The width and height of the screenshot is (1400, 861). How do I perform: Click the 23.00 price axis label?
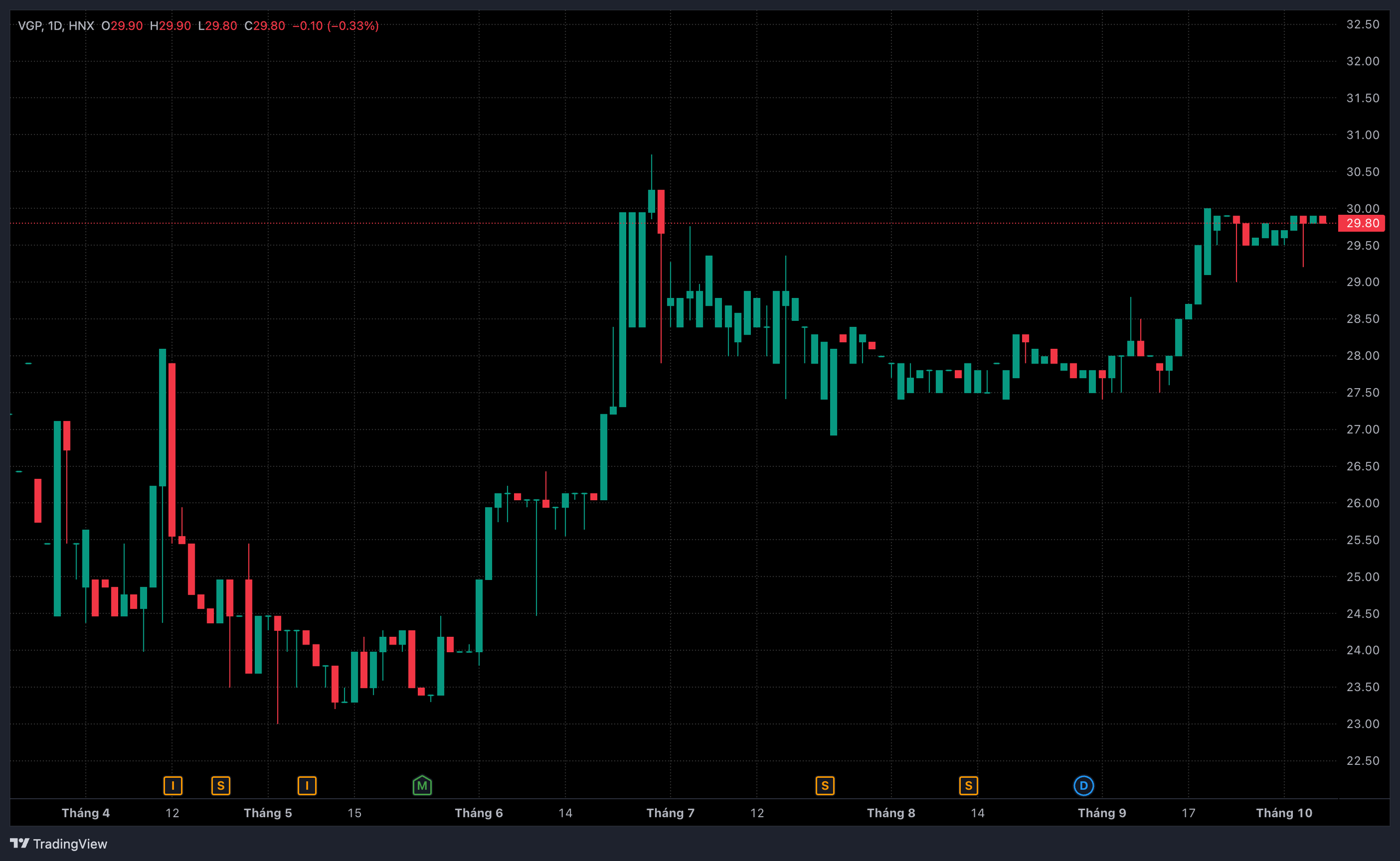[1362, 724]
